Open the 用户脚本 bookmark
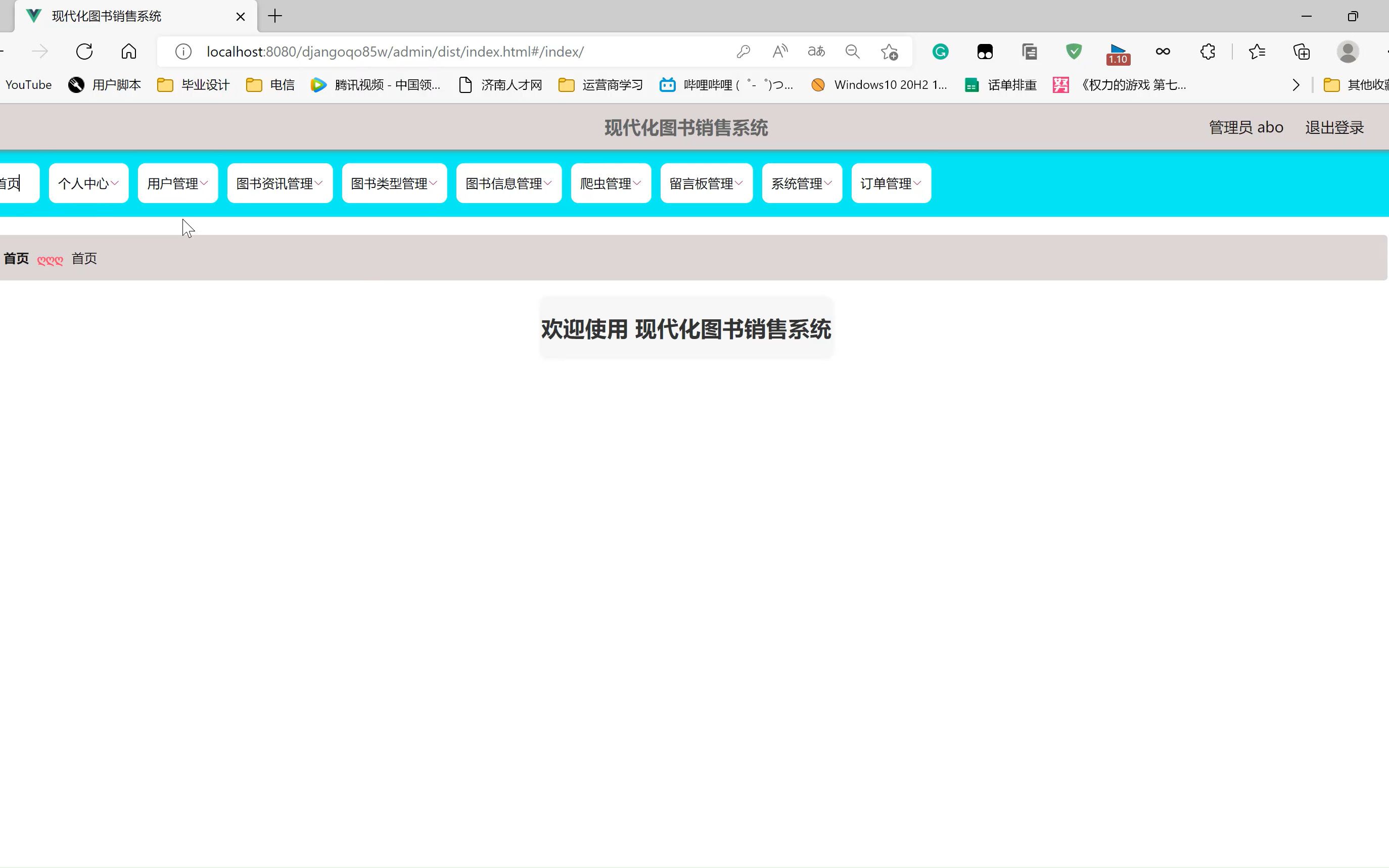1389x868 pixels. click(x=105, y=85)
